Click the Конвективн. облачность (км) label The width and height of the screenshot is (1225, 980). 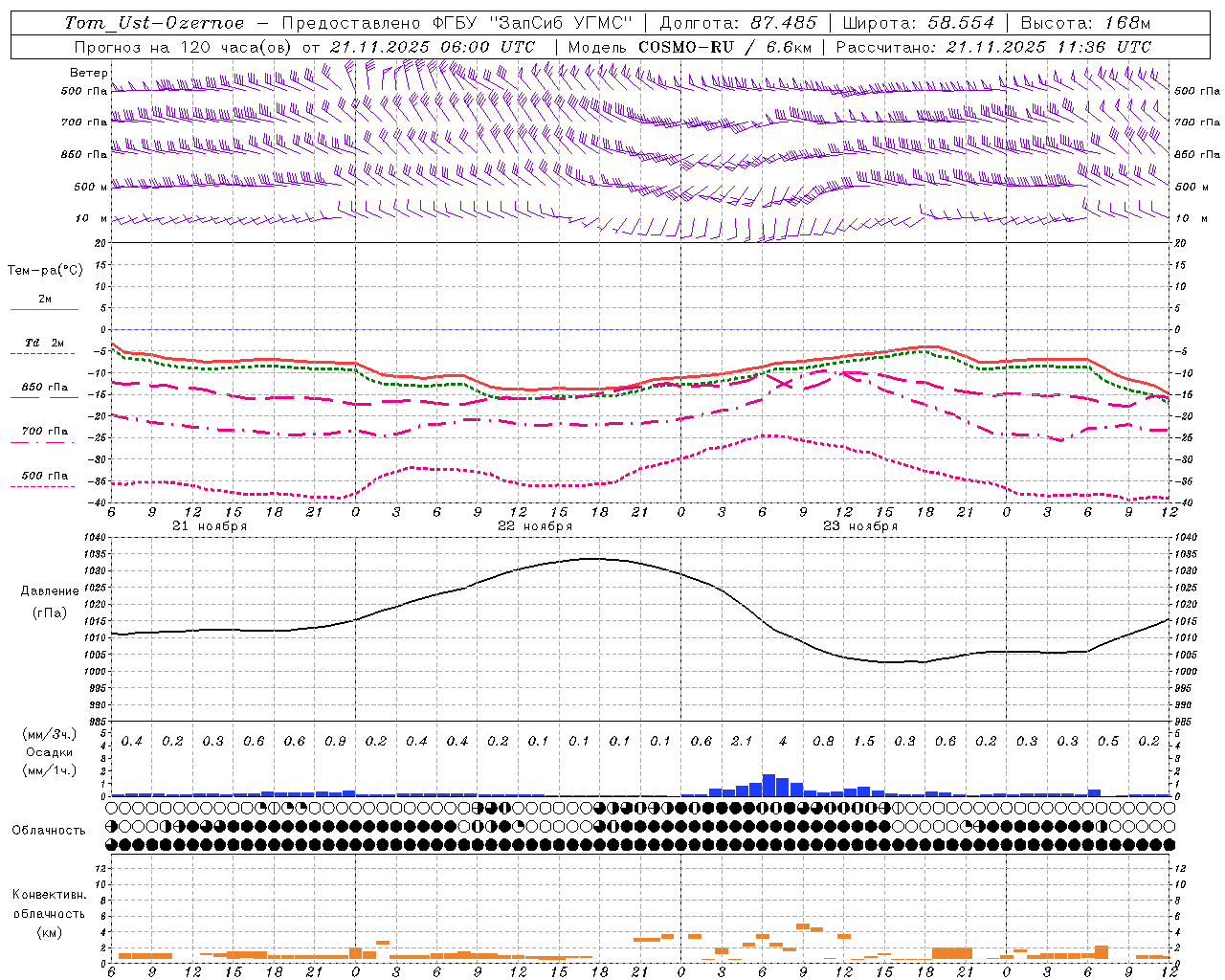pos(49,913)
